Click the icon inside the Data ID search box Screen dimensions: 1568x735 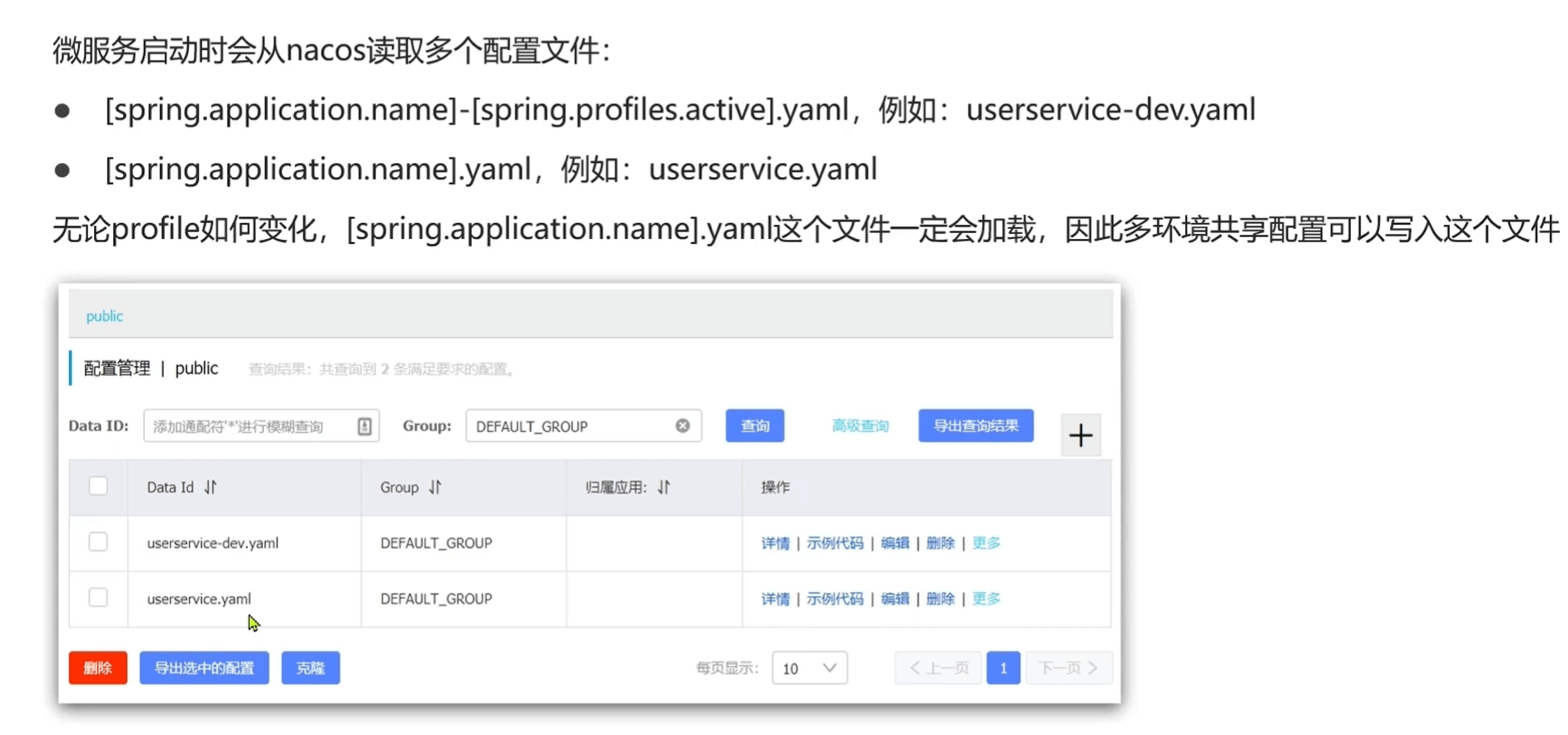coord(365,426)
